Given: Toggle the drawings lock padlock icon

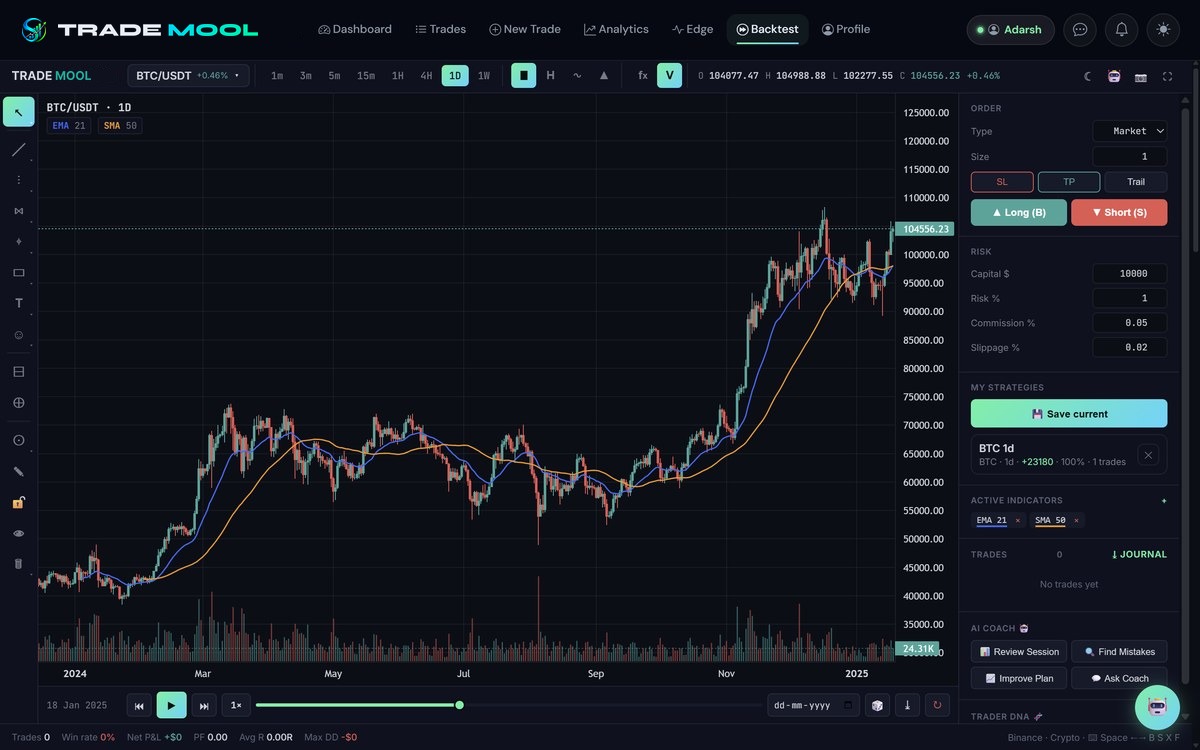Looking at the screenshot, I should [18, 502].
